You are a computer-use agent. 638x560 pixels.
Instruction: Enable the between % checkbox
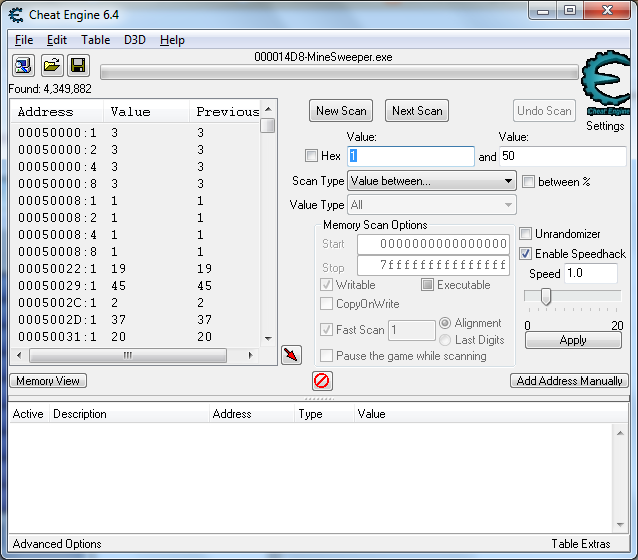click(528, 182)
